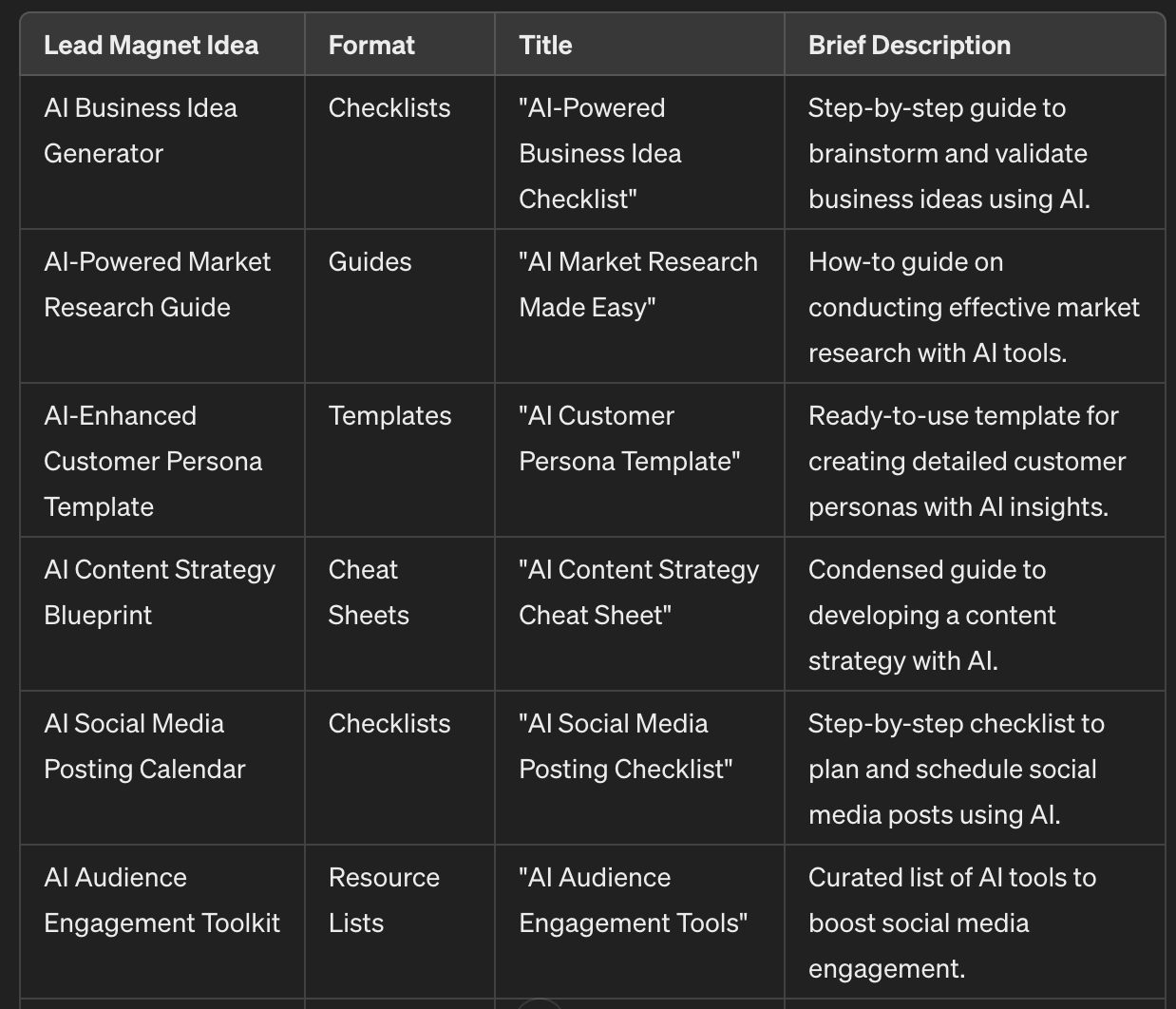Click the "AI-Powered Market Research Guide" cell
Image resolution: width=1176 pixels, height=1009 pixels.
pos(157,285)
